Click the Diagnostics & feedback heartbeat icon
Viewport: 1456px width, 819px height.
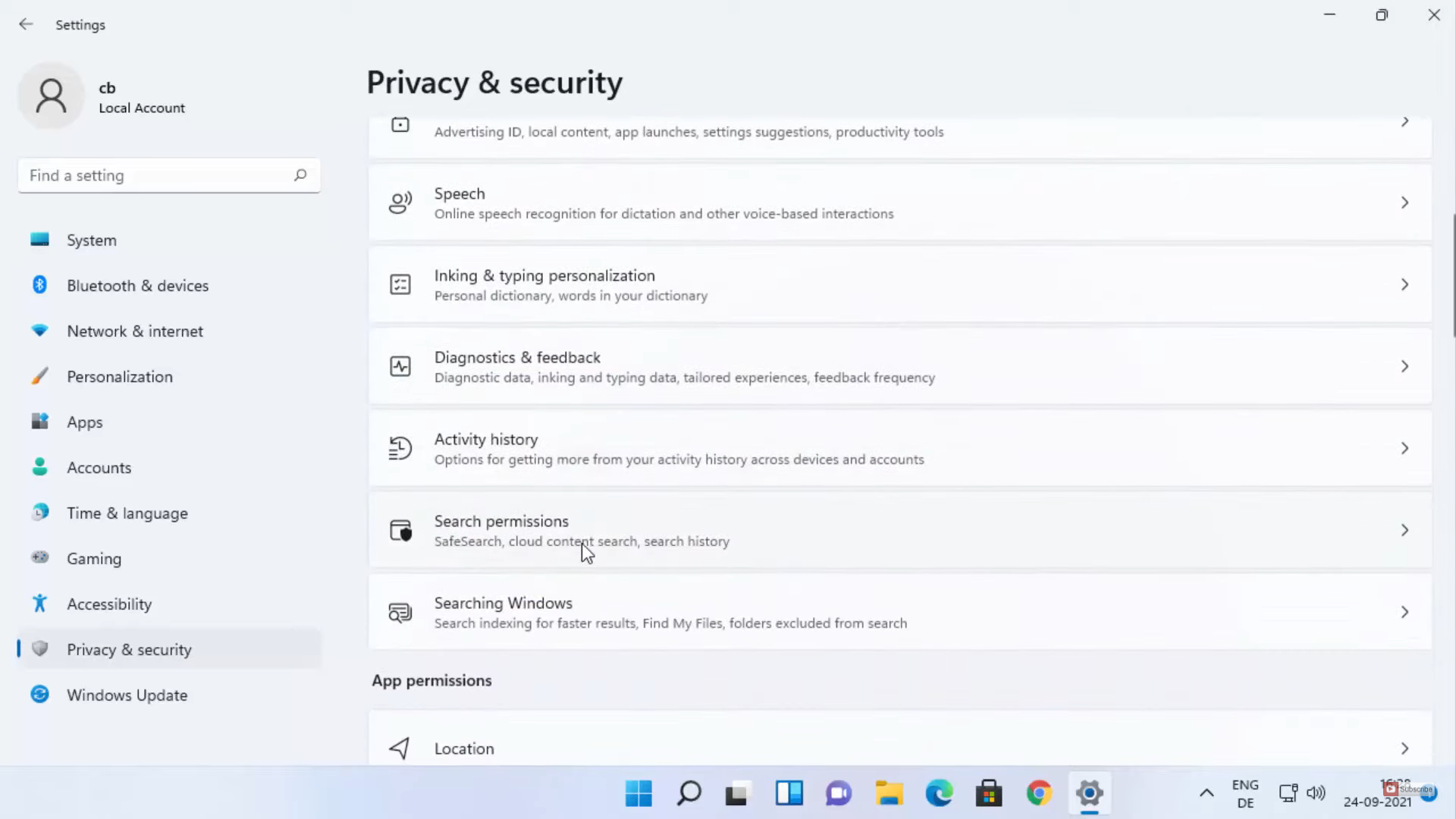(400, 366)
